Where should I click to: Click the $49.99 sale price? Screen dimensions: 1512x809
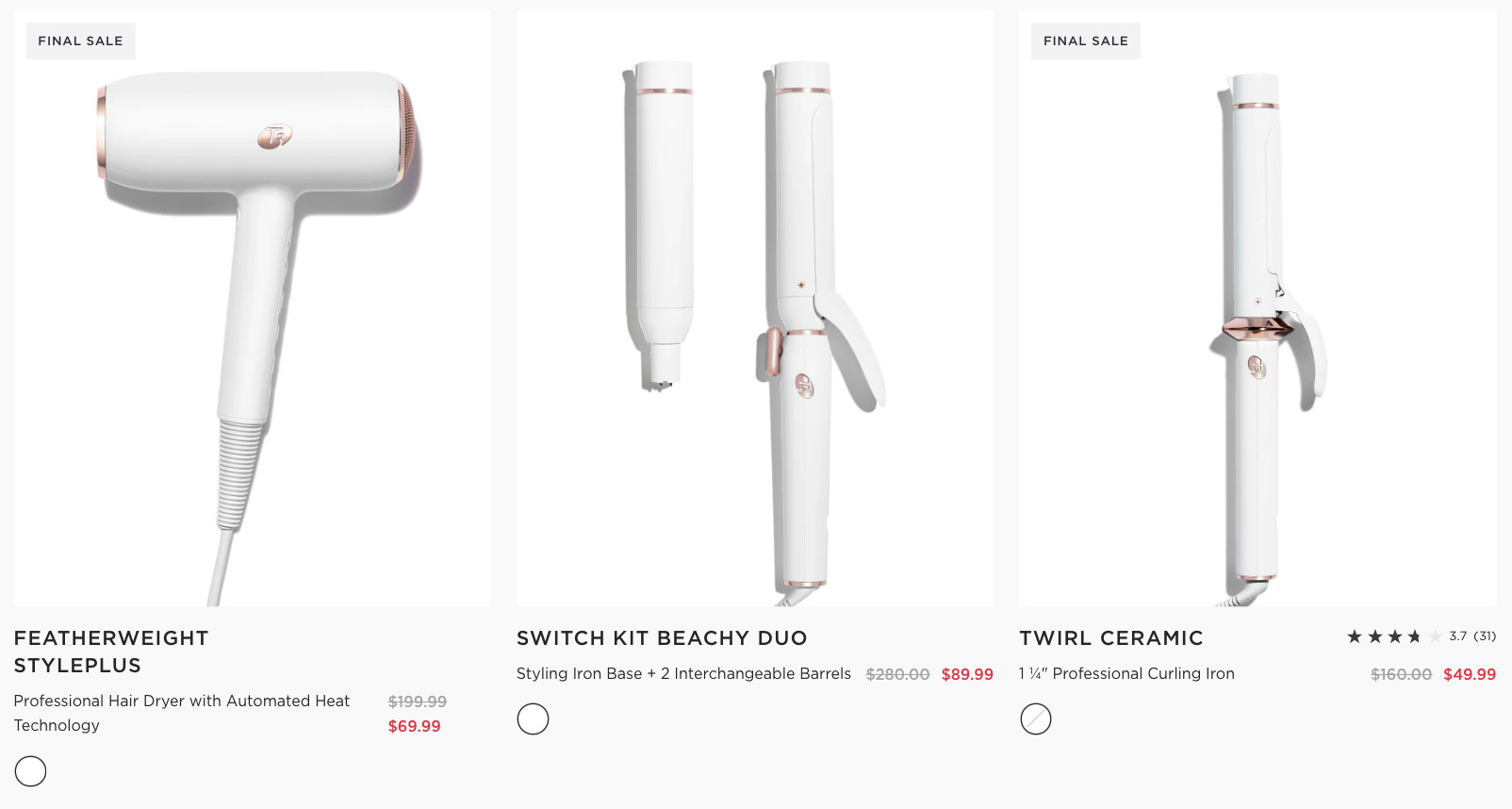(1470, 674)
